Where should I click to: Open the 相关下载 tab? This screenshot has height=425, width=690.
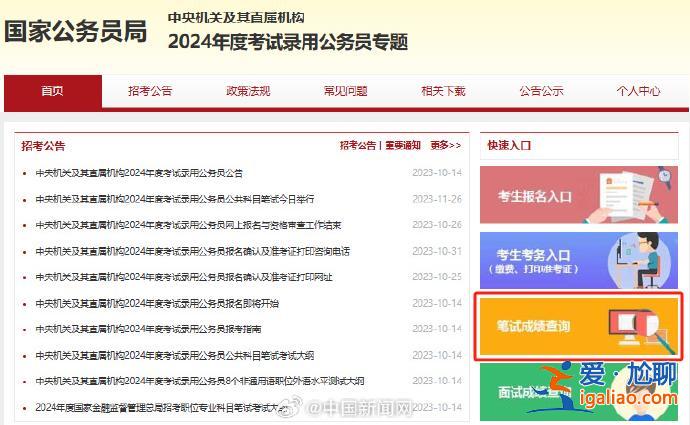click(443, 91)
